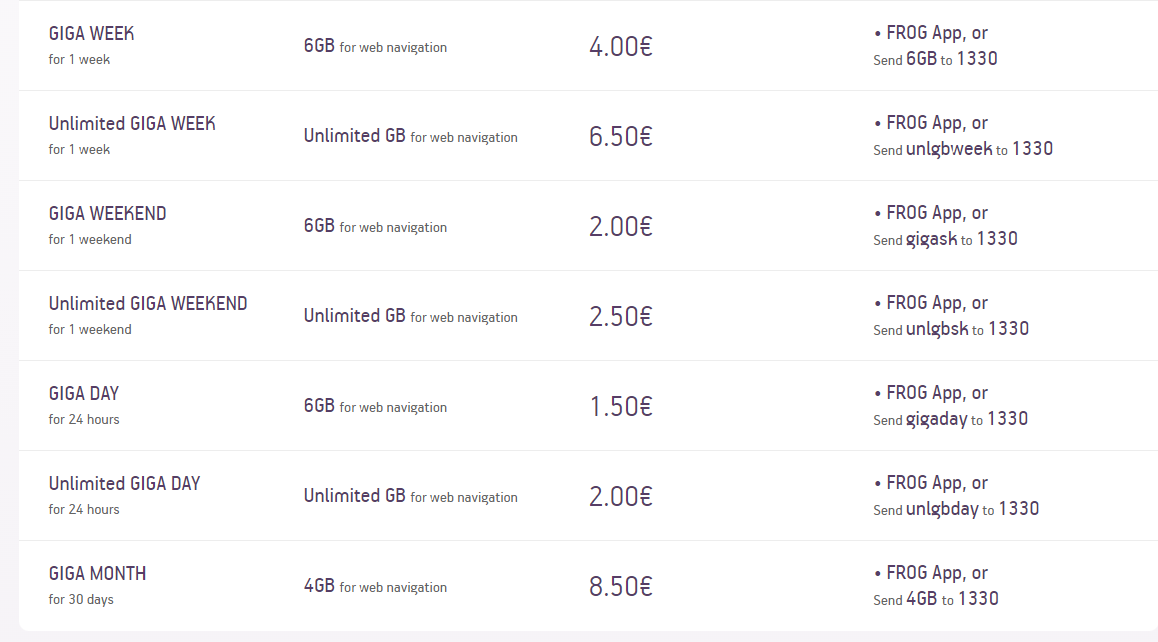Click the 8.50€ price for GIGA MONTH
The height and width of the screenshot is (642, 1158).
(x=620, y=587)
